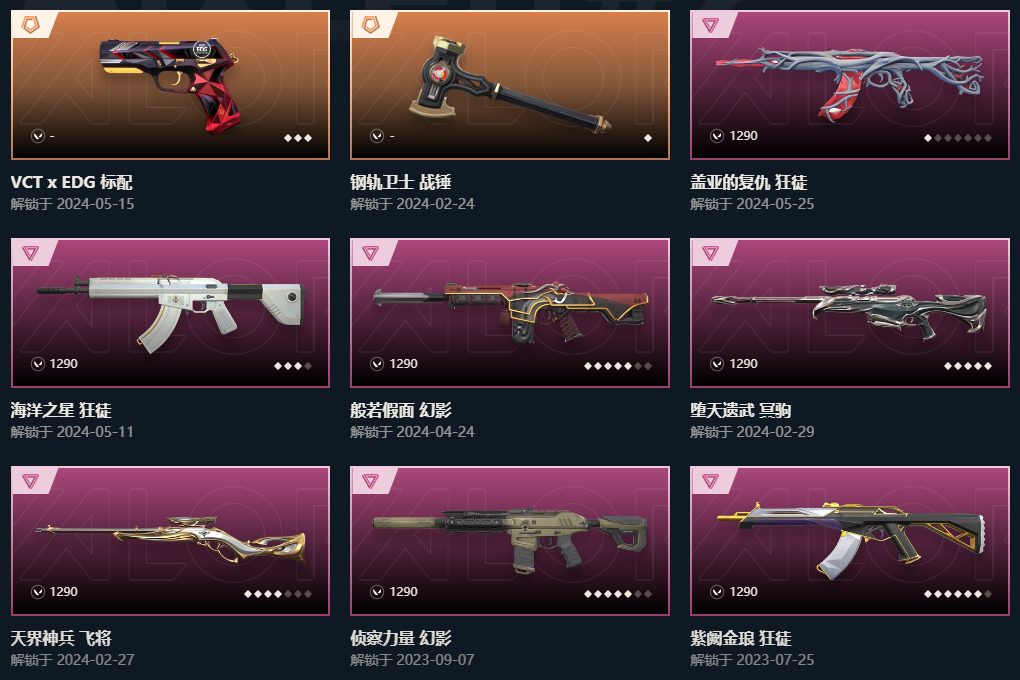Click the VP currency icon on 堕天遗武 冥驹 card
1020x680 pixels.
tap(717, 364)
